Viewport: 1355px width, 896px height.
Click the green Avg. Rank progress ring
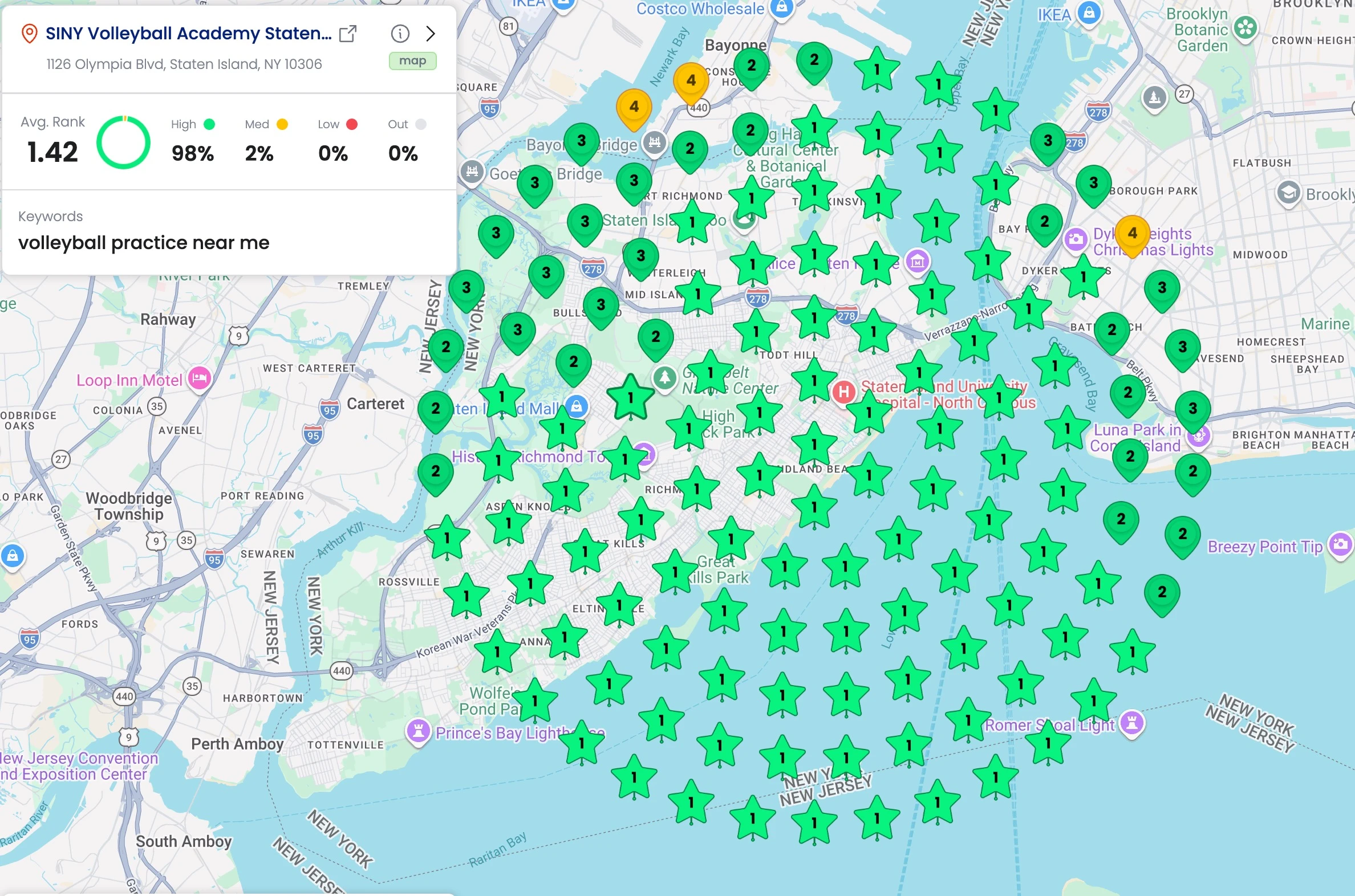pos(124,142)
